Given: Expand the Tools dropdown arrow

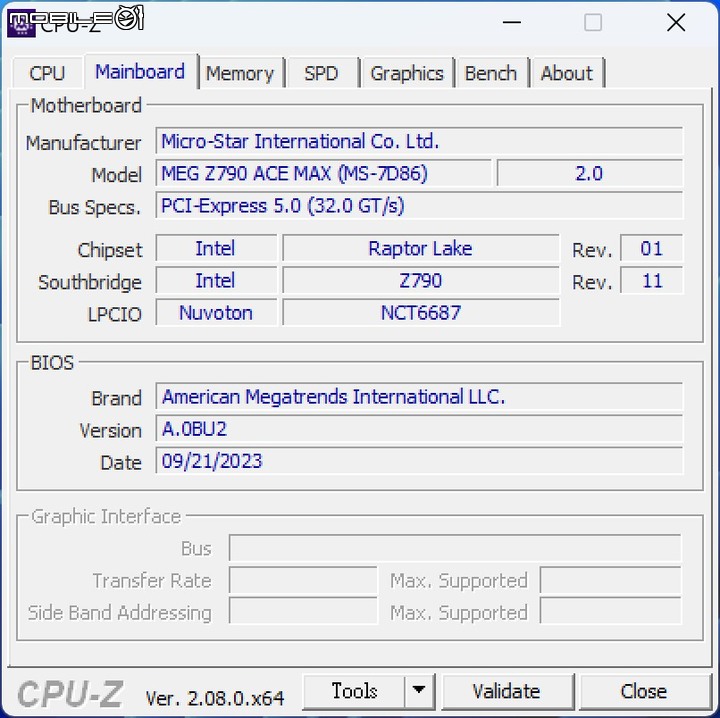Looking at the screenshot, I should click(419, 691).
